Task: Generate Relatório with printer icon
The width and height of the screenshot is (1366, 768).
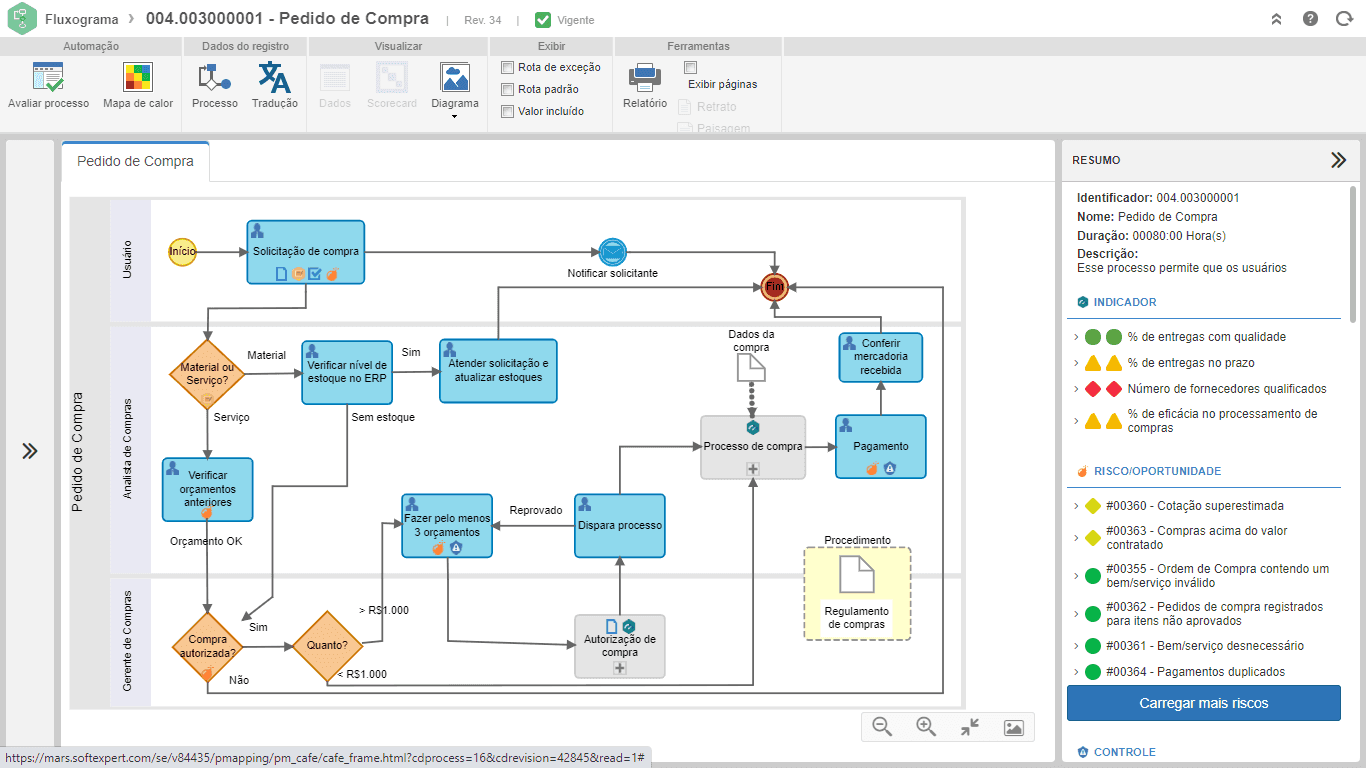Action: [645, 86]
